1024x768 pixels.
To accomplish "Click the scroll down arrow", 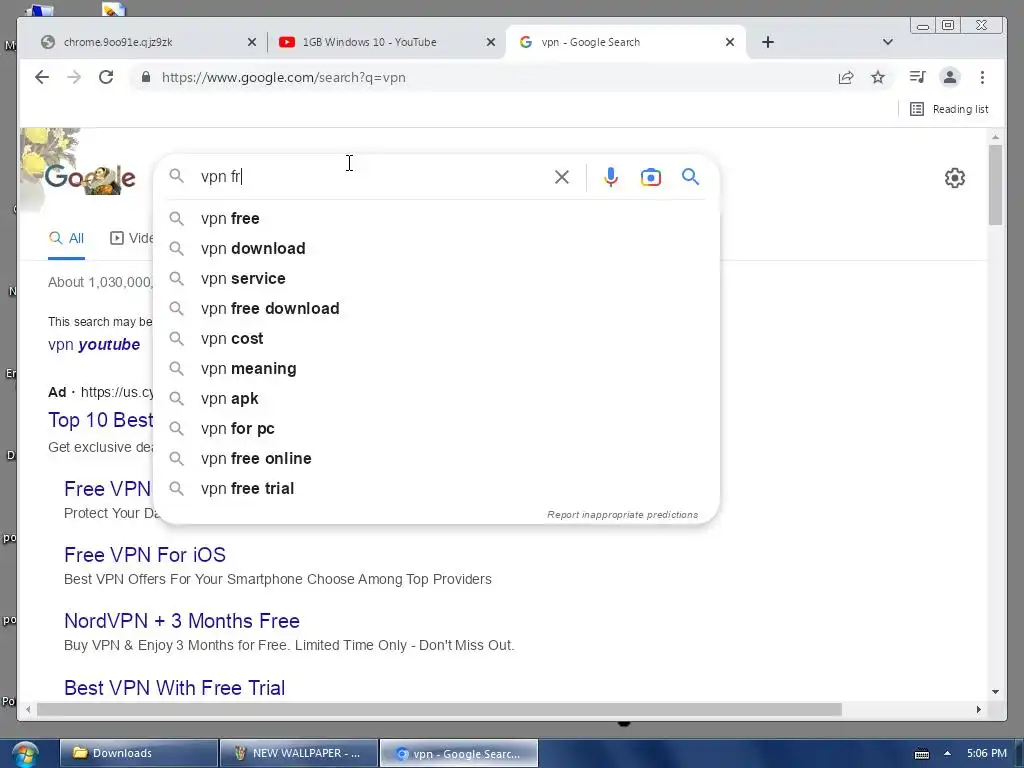I will tap(995, 692).
